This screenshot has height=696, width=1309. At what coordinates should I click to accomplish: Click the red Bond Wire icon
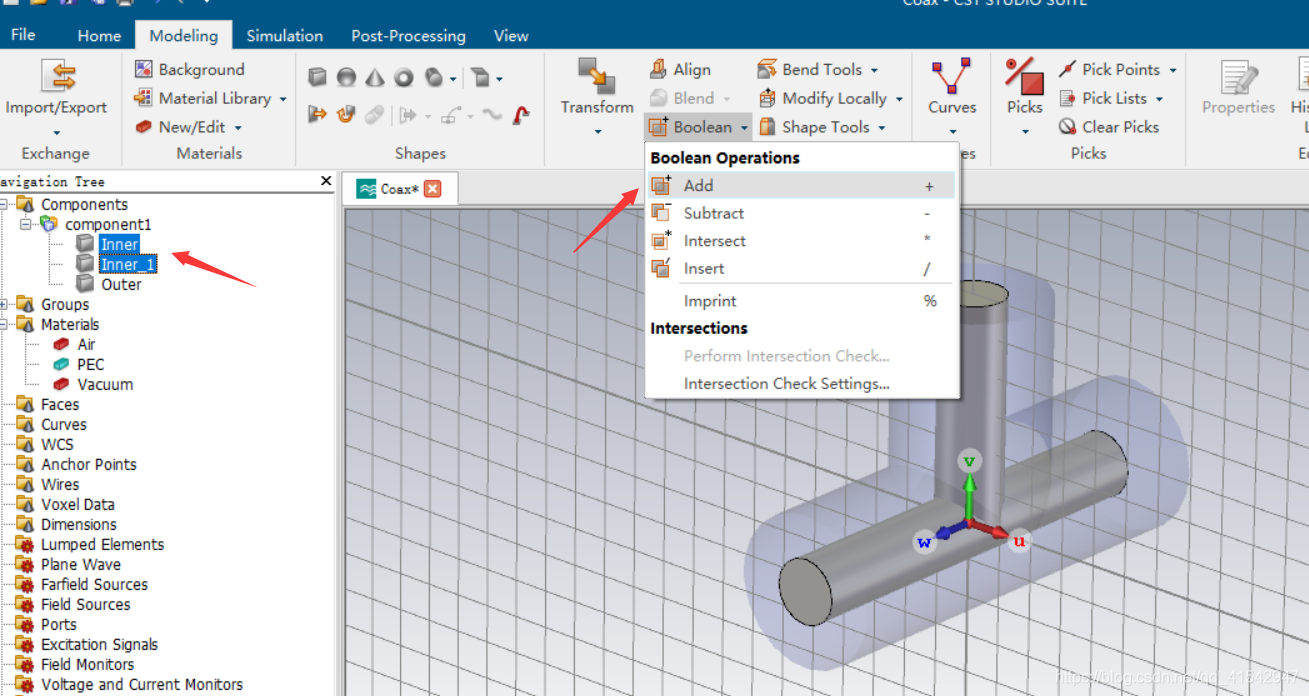tap(520, 115)
